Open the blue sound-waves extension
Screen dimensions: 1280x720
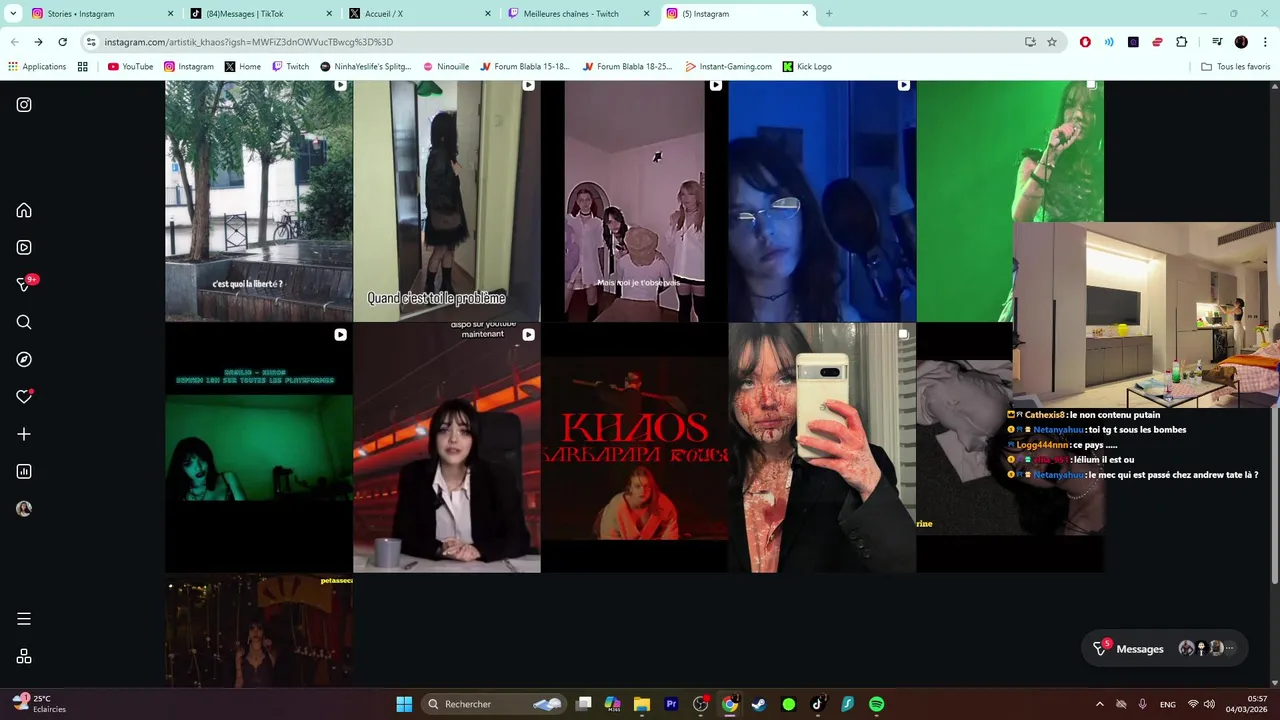tap(1109, 42)
